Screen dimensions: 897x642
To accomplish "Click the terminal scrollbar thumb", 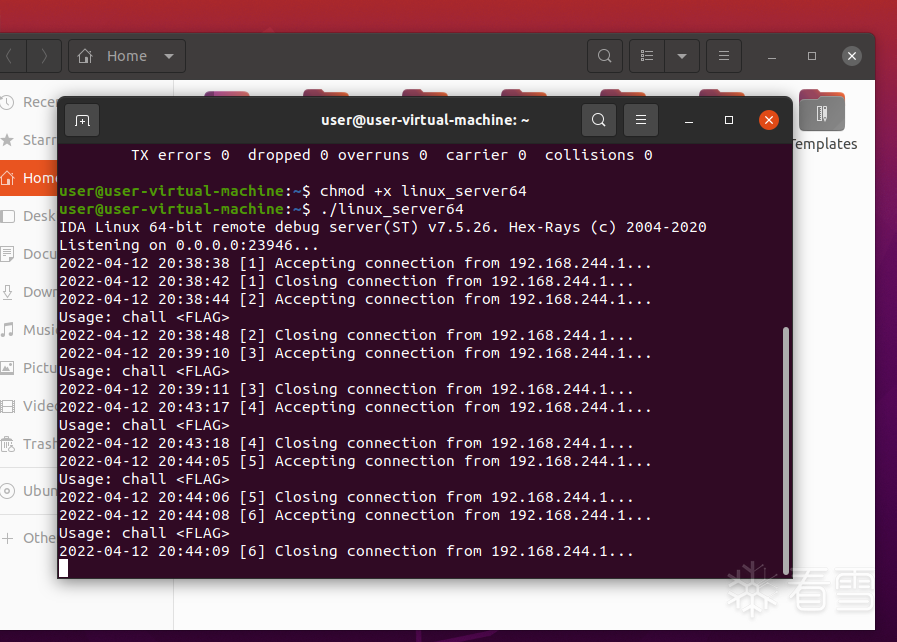I will click(786, 450).
